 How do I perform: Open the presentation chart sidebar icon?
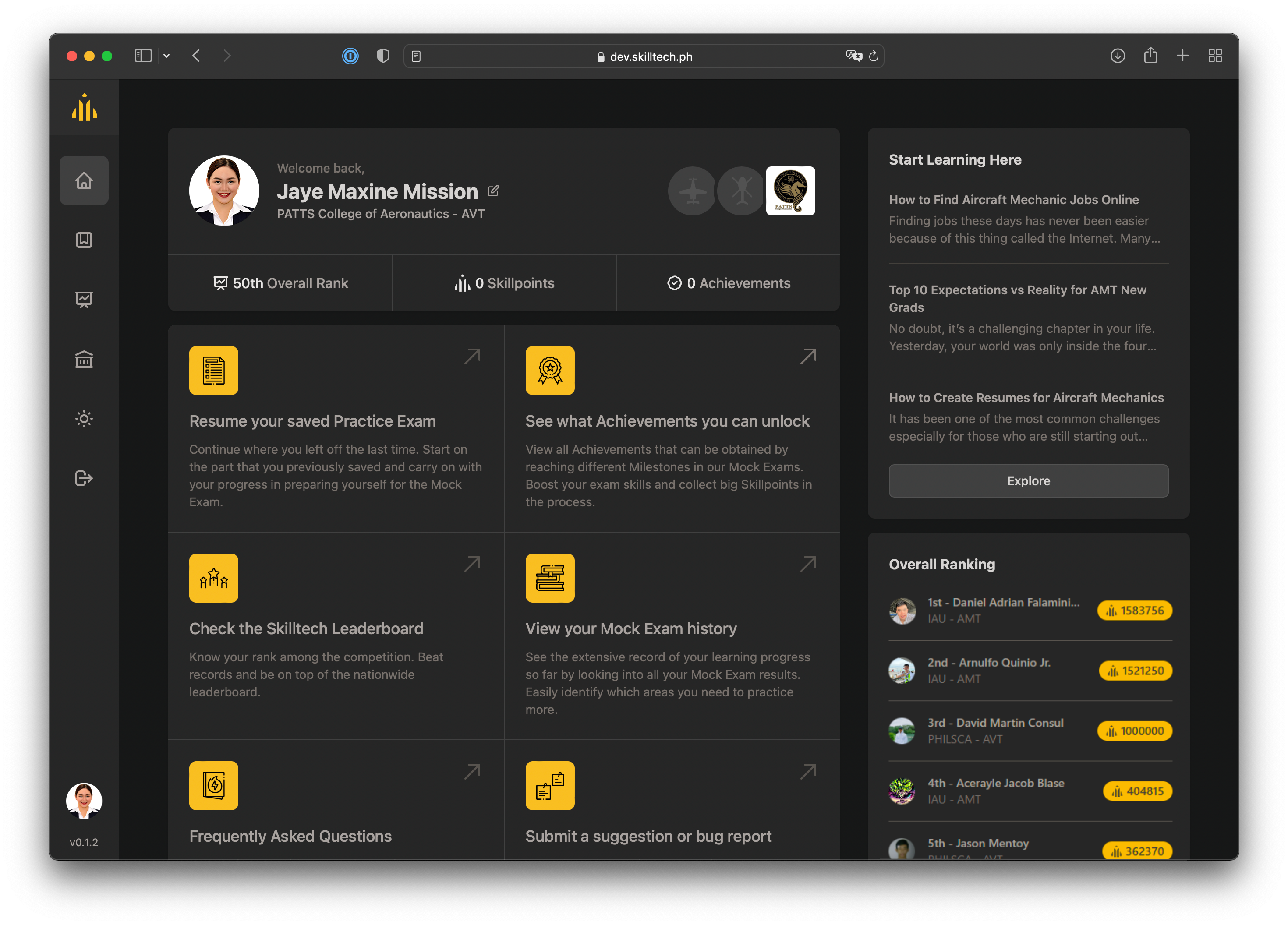[84, 299]
